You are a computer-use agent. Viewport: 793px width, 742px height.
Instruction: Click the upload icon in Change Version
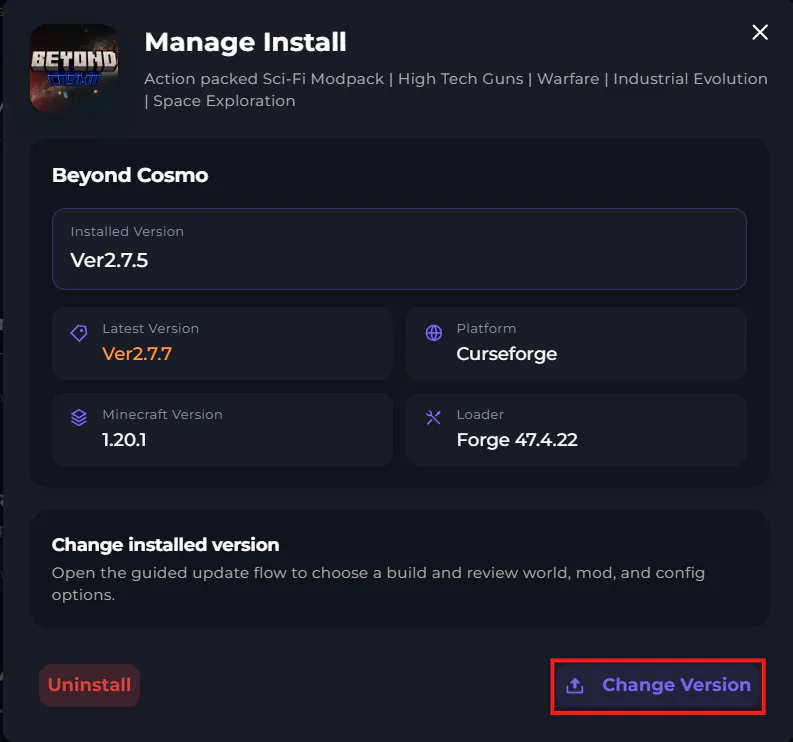coord(575,686)
